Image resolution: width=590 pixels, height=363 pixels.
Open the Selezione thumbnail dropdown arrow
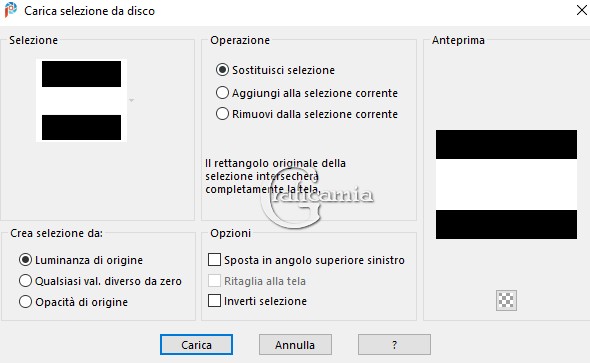tap(131, 100)
